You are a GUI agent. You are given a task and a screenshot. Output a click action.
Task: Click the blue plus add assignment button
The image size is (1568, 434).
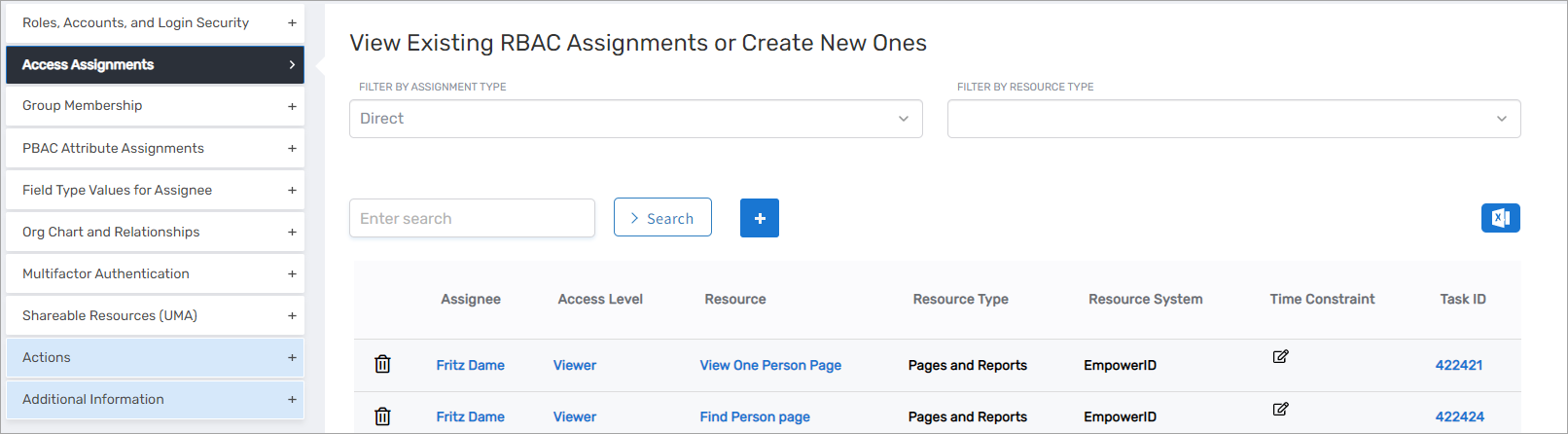click(x=759, y=218)
